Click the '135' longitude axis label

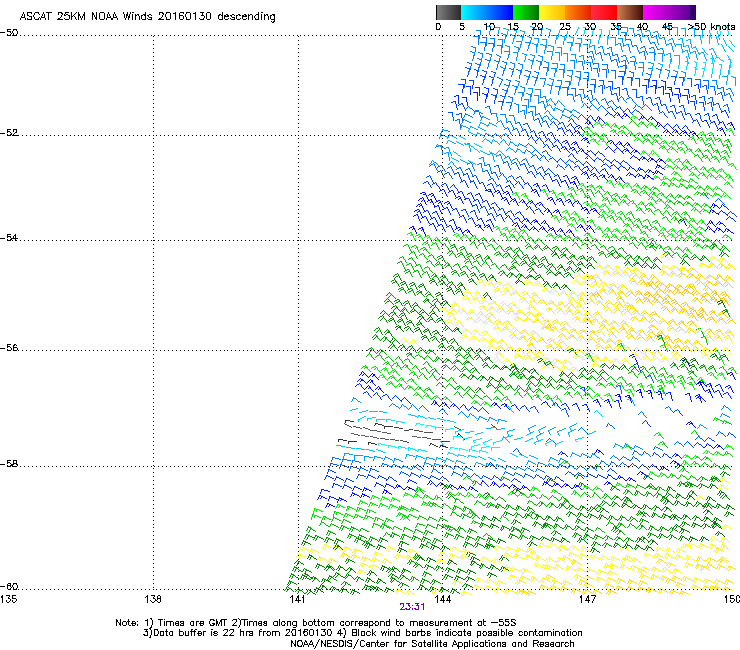[x=8, y=599]
